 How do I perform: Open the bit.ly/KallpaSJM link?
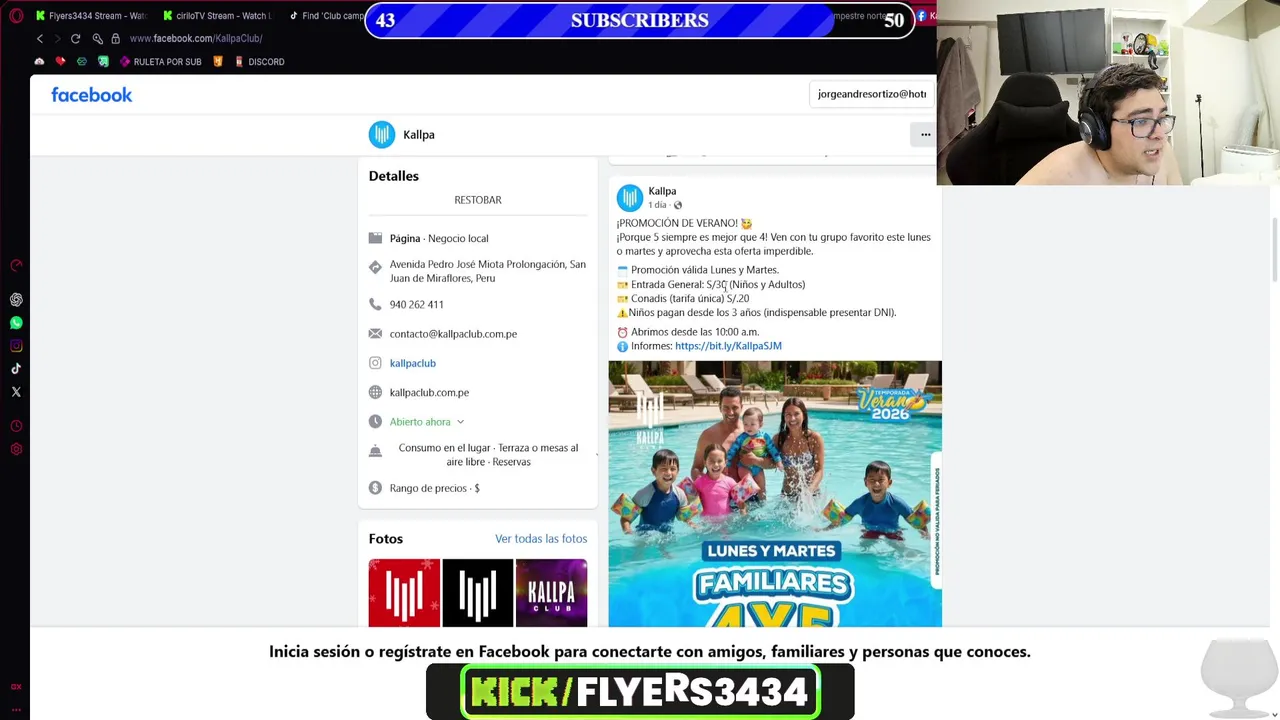728,346
